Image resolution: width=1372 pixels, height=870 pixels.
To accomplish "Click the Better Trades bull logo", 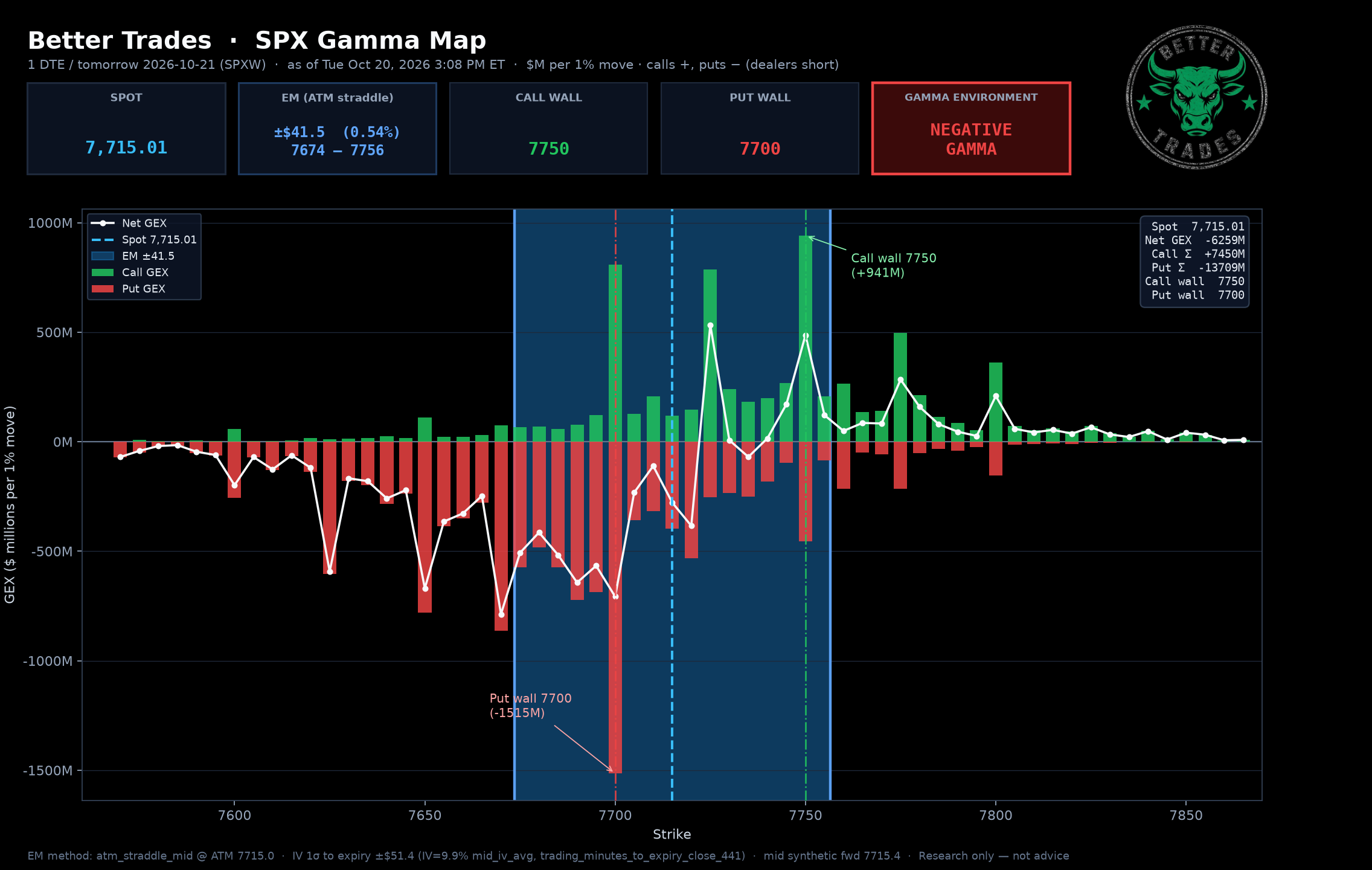I will 1196,97.
